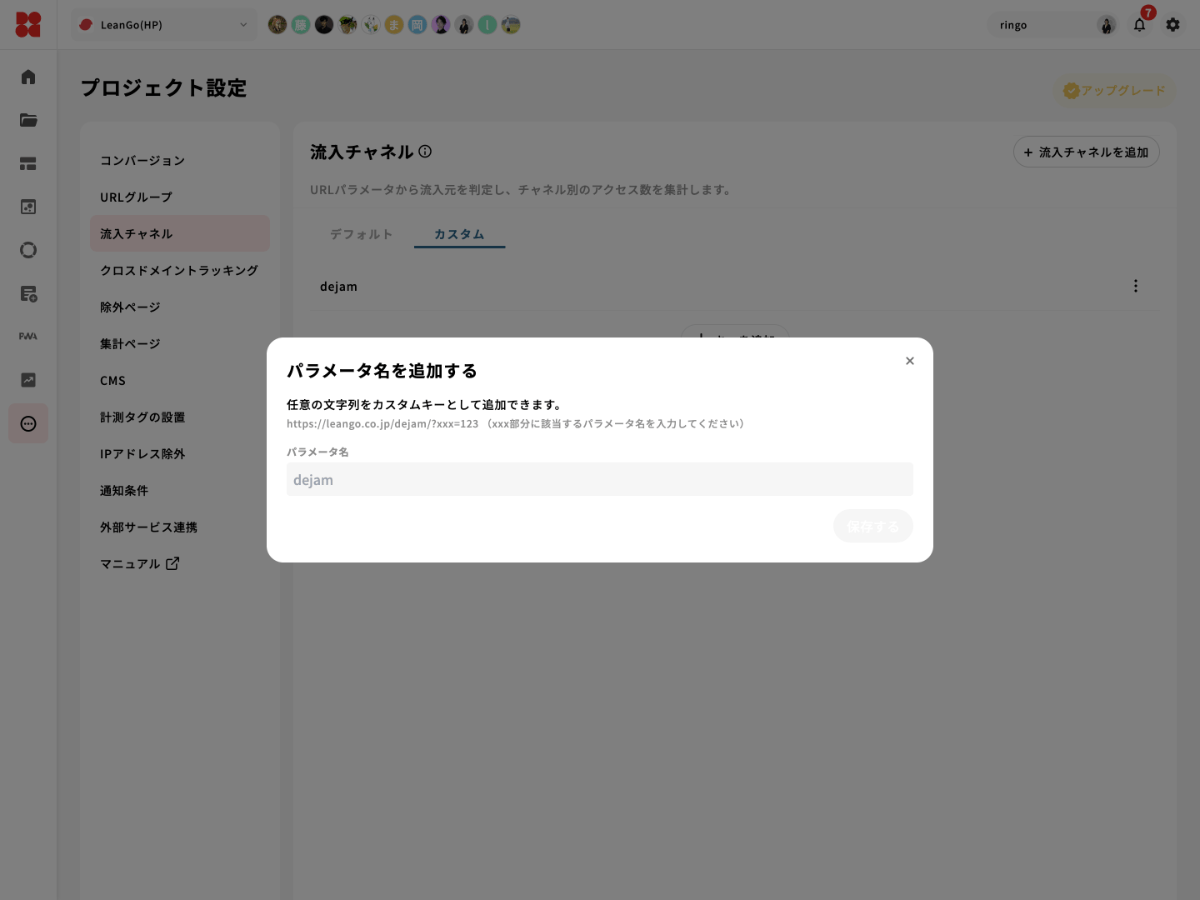Open IPアドレス除外 in settings menu

pos(142,454)
